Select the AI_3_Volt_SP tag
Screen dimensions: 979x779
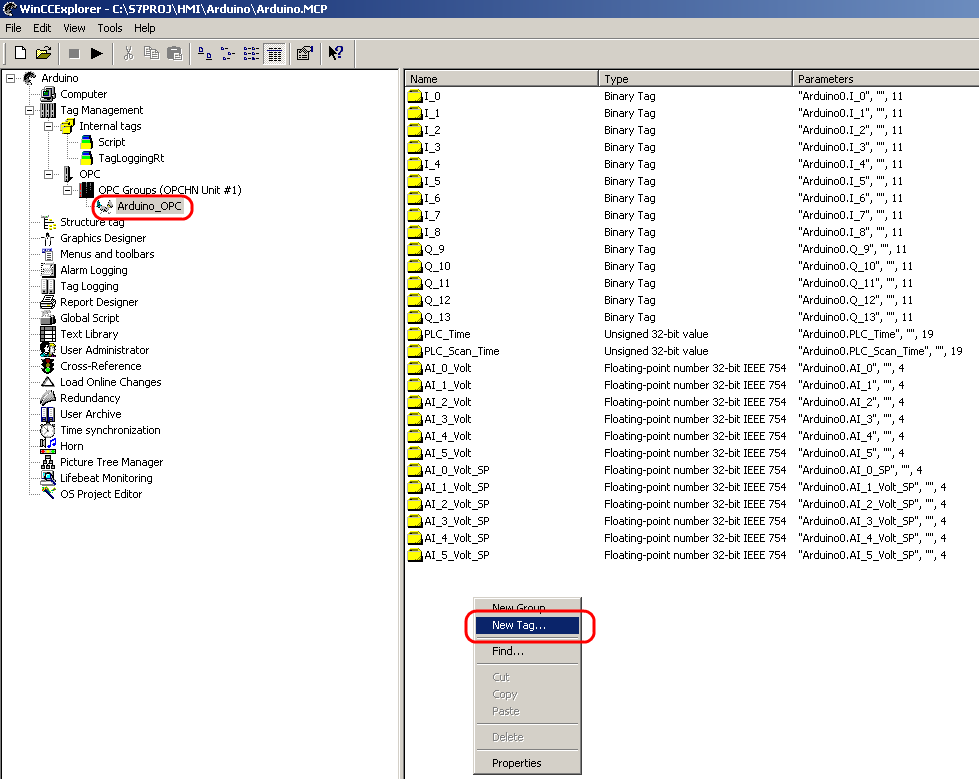[x=456, y=521]
